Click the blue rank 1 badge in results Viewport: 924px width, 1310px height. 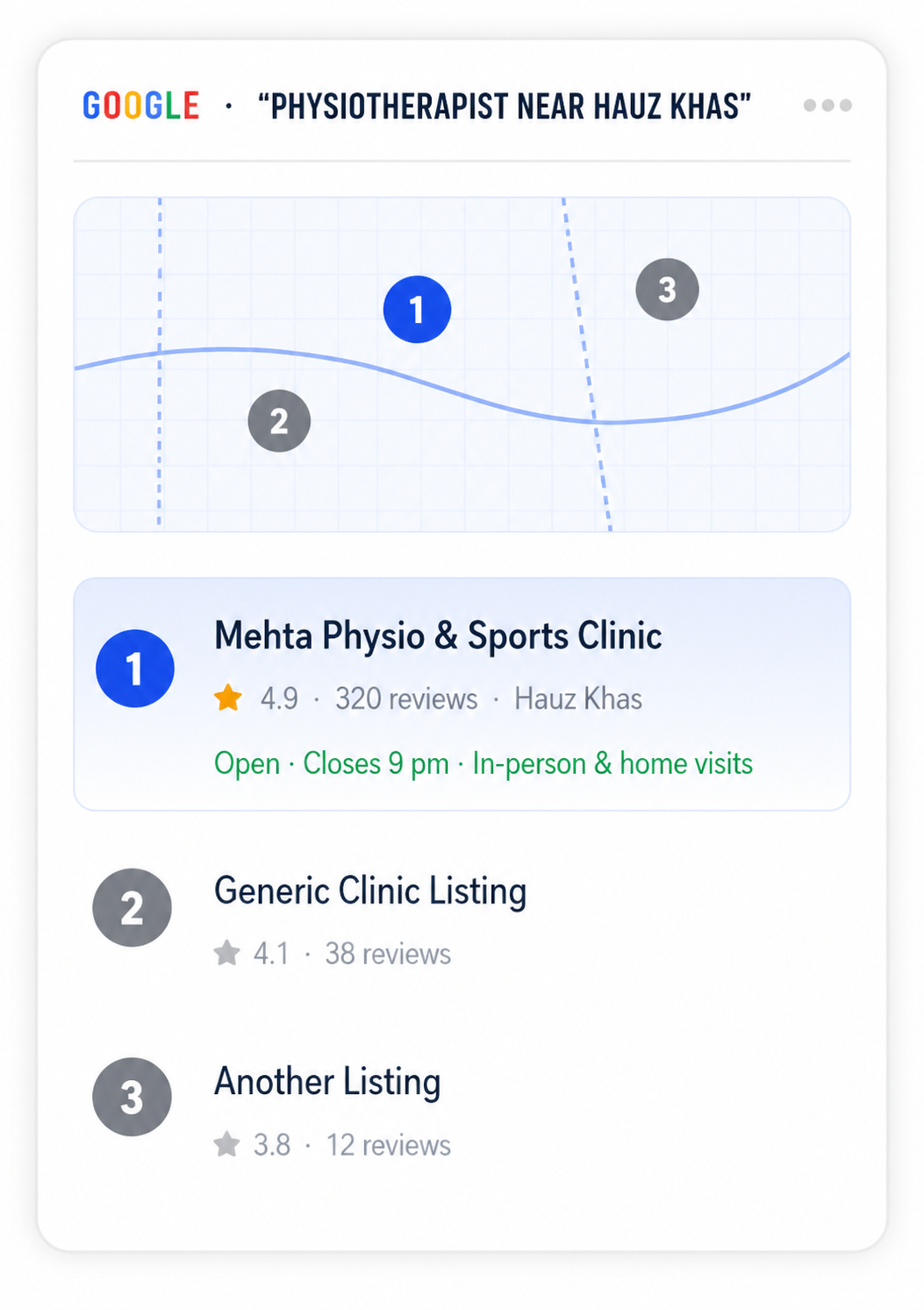coord(134,669)
